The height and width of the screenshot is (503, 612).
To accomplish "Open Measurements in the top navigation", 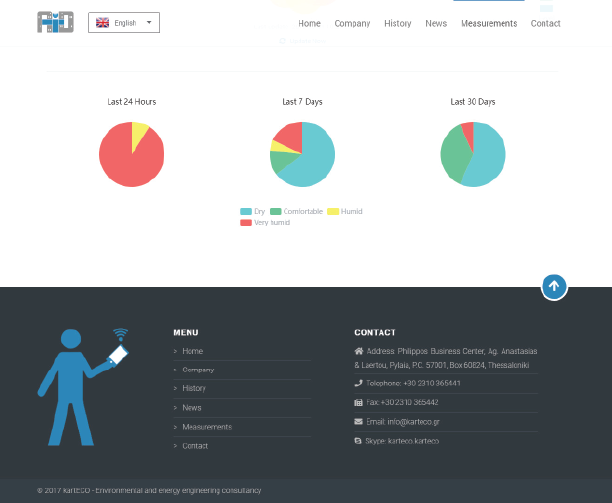I will (x=489, y=23).
